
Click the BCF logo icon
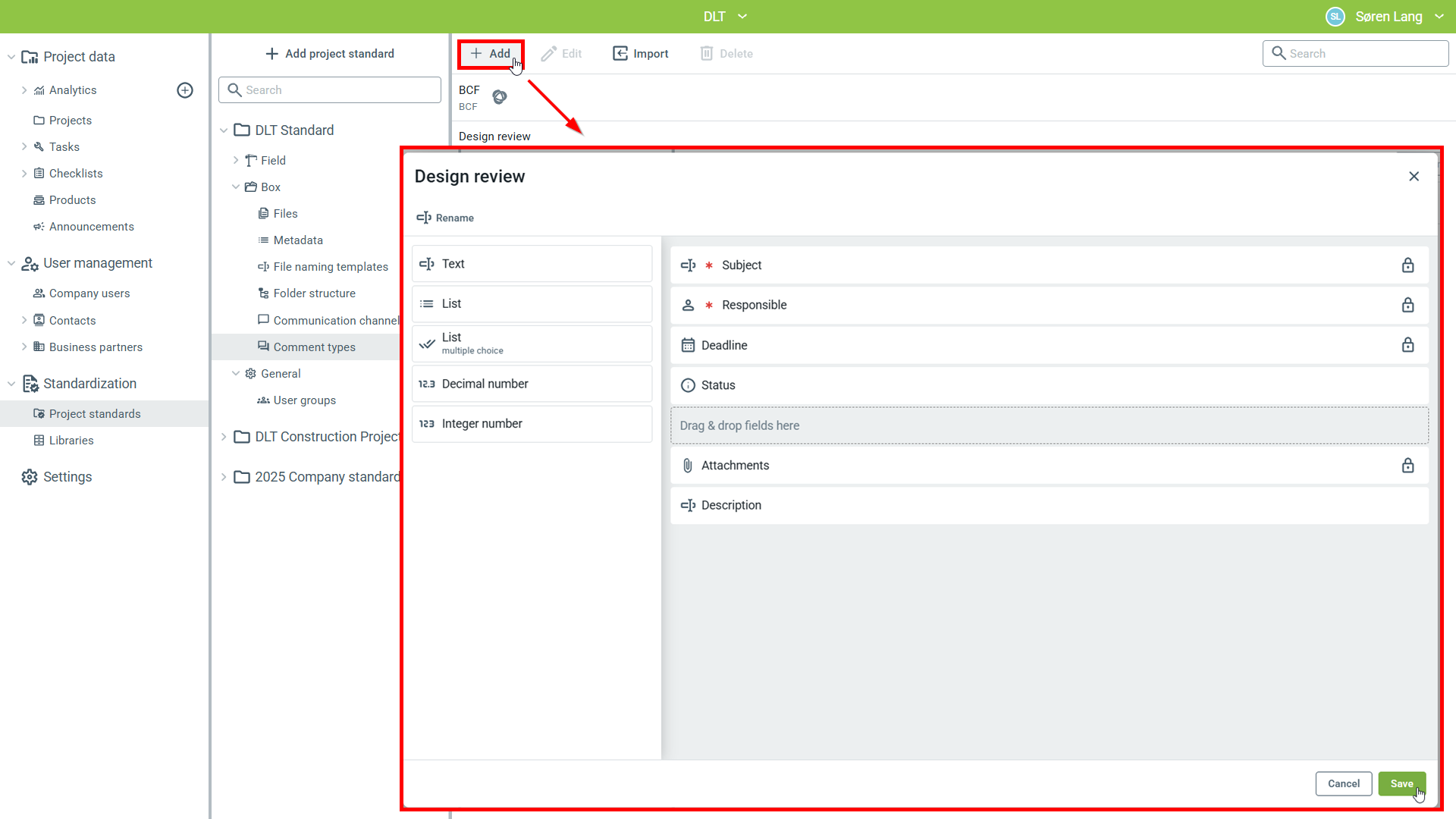click(x=500, y=97)
